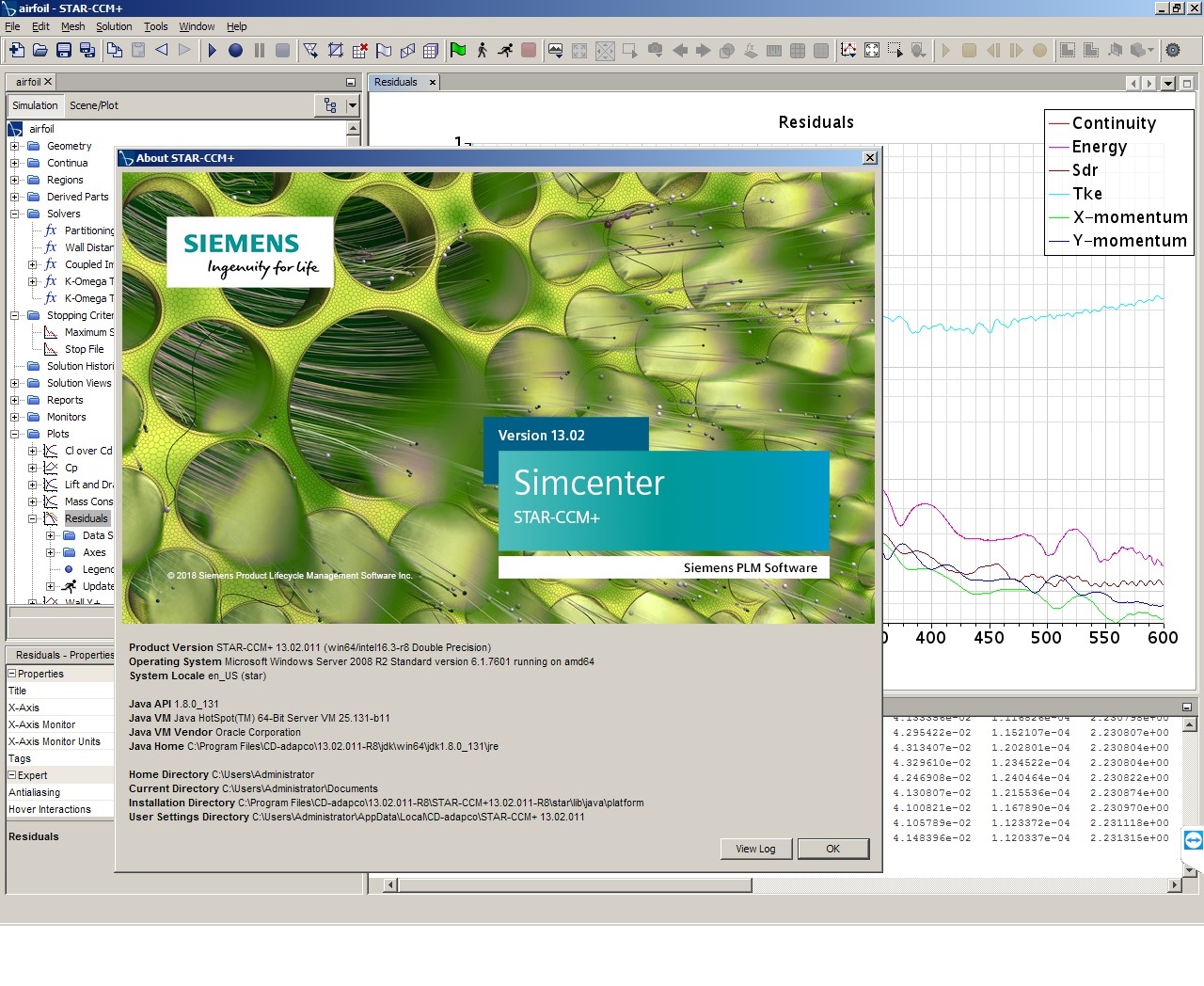Screen dimensions: 1204x986
Task: Click the dotted selection zoom icon
Action: 895,50
